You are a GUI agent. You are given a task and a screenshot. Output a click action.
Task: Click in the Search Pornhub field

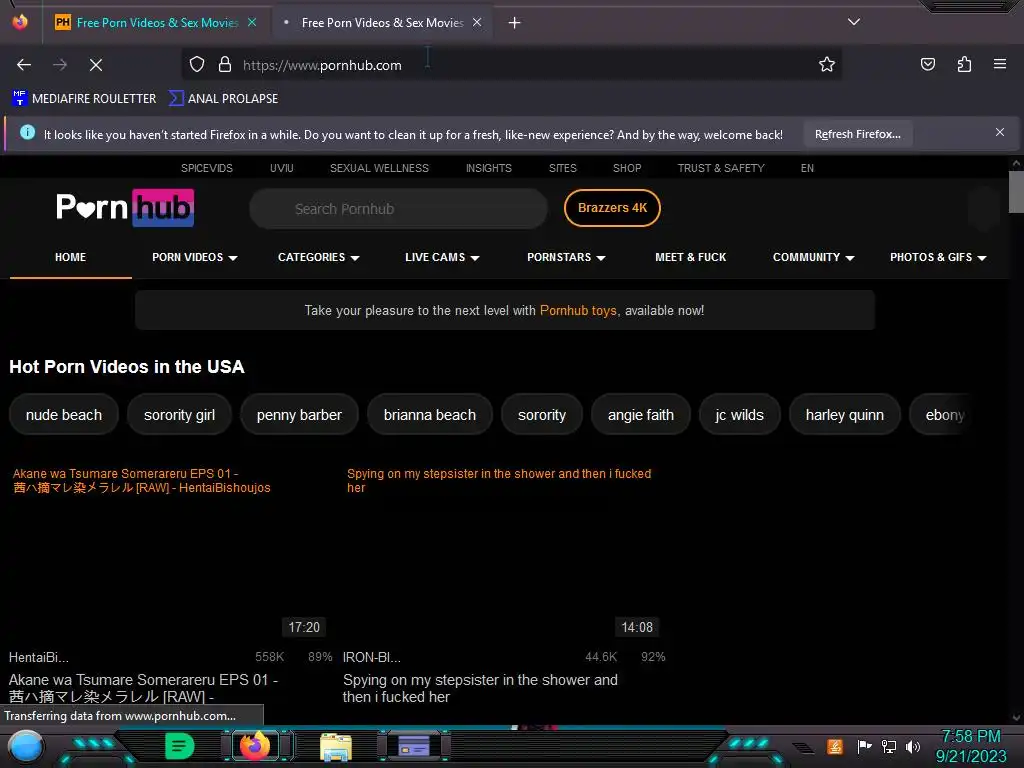pos(398,209)
